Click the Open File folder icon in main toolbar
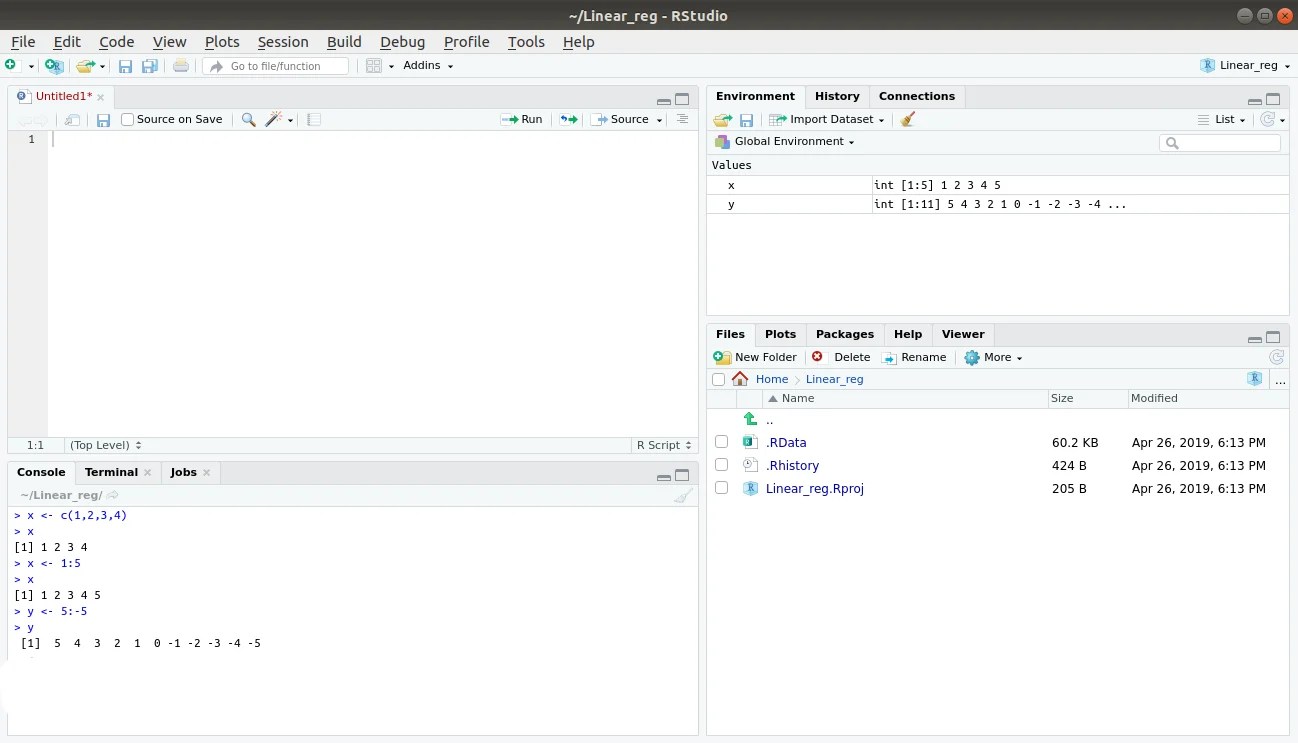The image size is (1298, 743). click(x=86, y=66)
